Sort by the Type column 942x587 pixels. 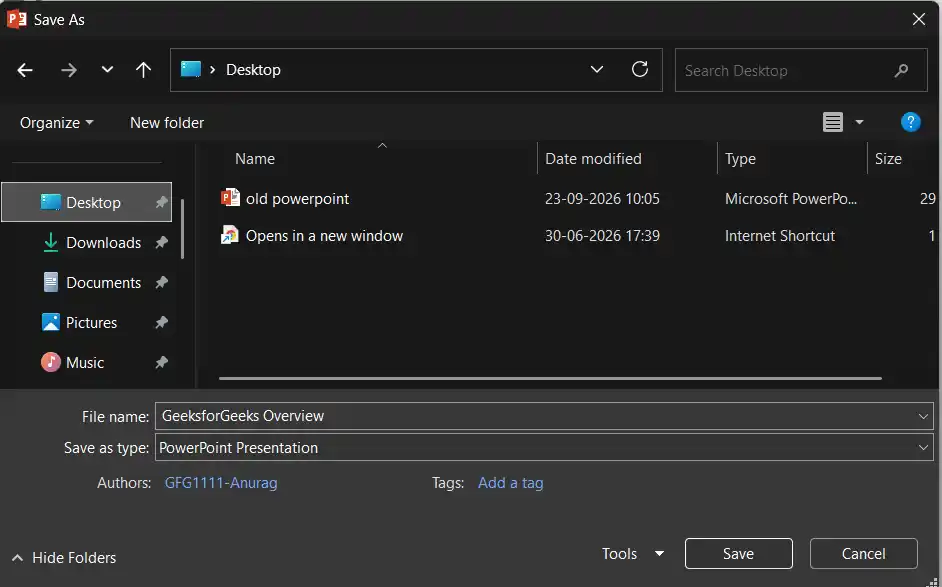pos(740,159)
